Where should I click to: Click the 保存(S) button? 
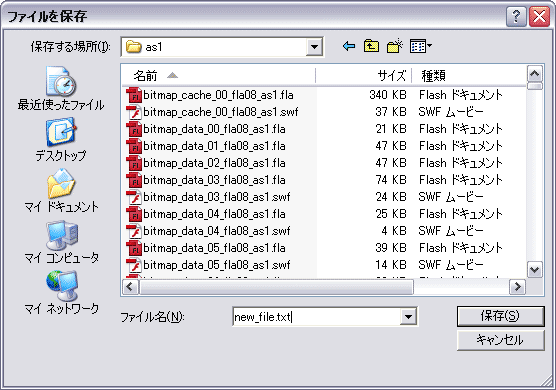[x=500, y=316]
